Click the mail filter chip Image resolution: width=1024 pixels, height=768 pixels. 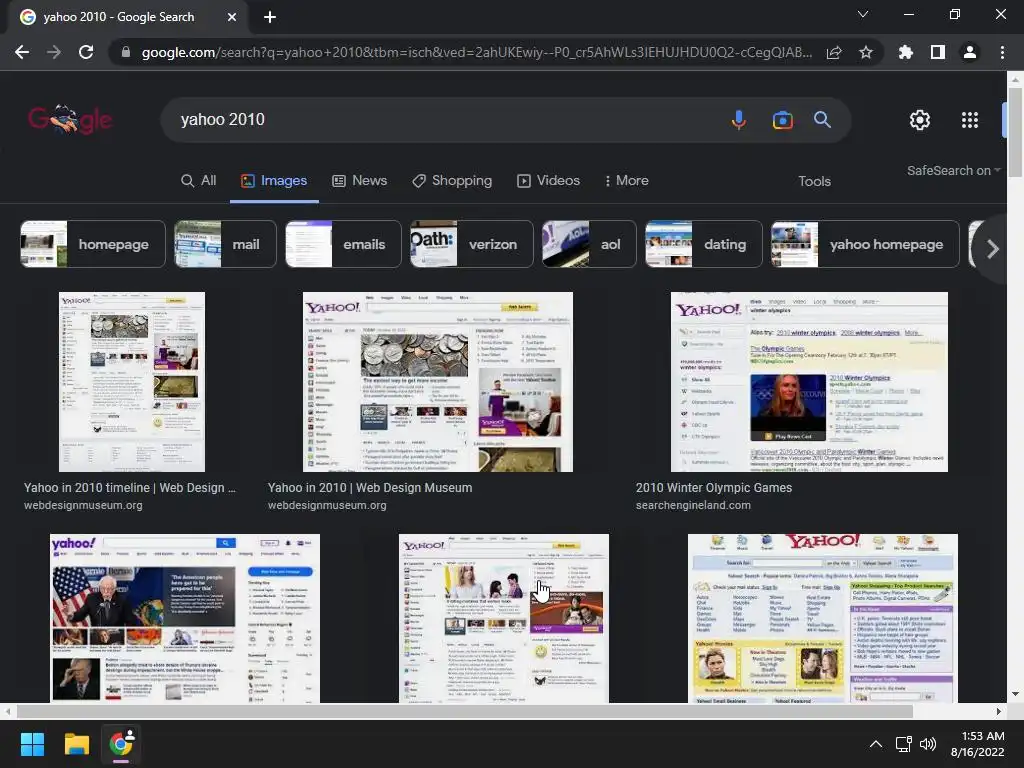pos(225,244)
